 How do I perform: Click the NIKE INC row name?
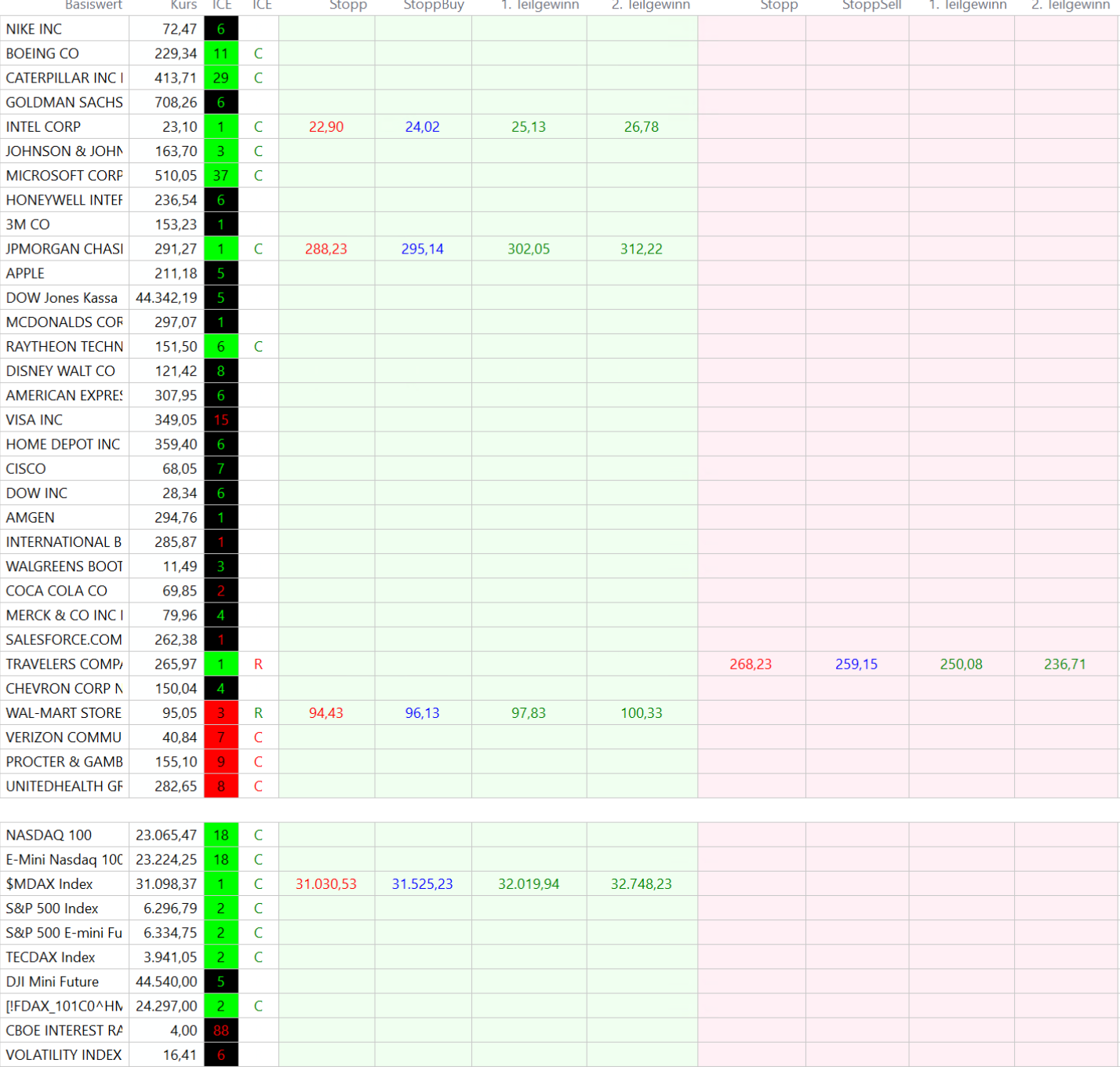(35, 29)
